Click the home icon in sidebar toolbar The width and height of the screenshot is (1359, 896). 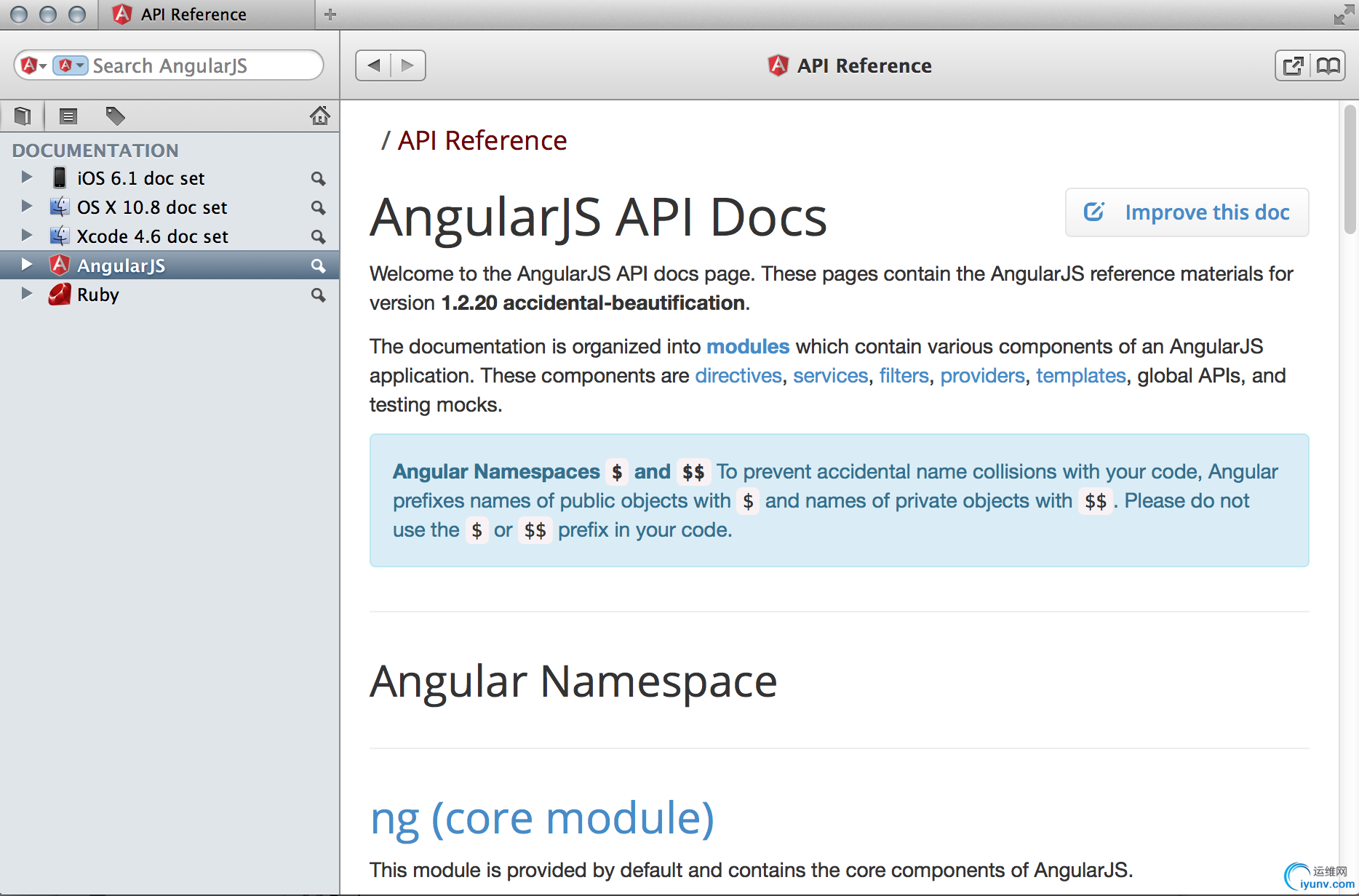pos(319,116)
